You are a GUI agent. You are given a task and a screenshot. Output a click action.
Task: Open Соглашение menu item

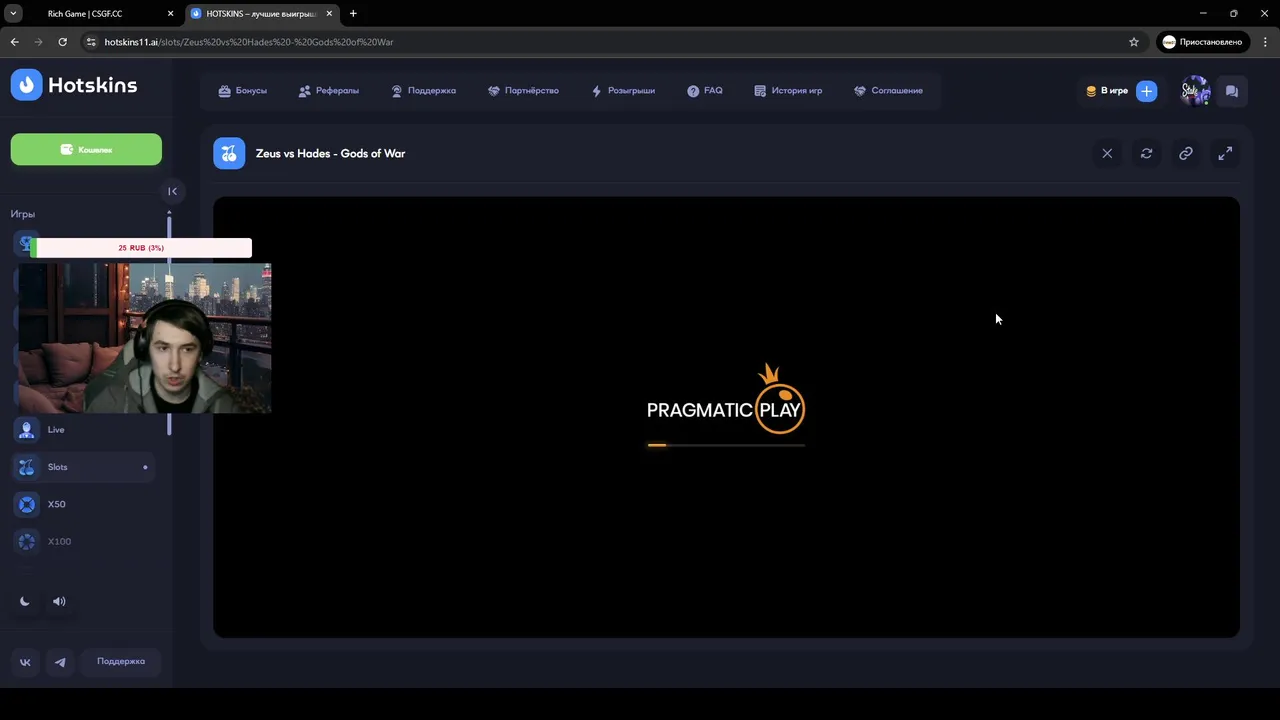[888, 91]
